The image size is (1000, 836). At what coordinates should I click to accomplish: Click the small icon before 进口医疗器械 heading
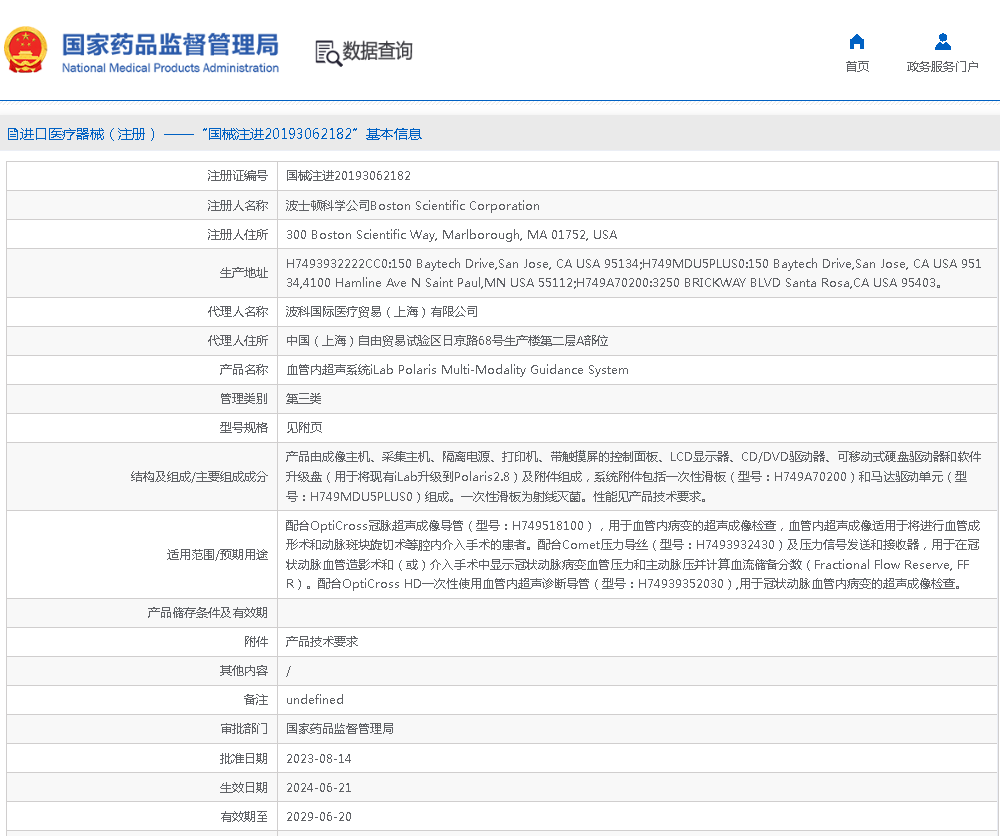pos(12,134)
